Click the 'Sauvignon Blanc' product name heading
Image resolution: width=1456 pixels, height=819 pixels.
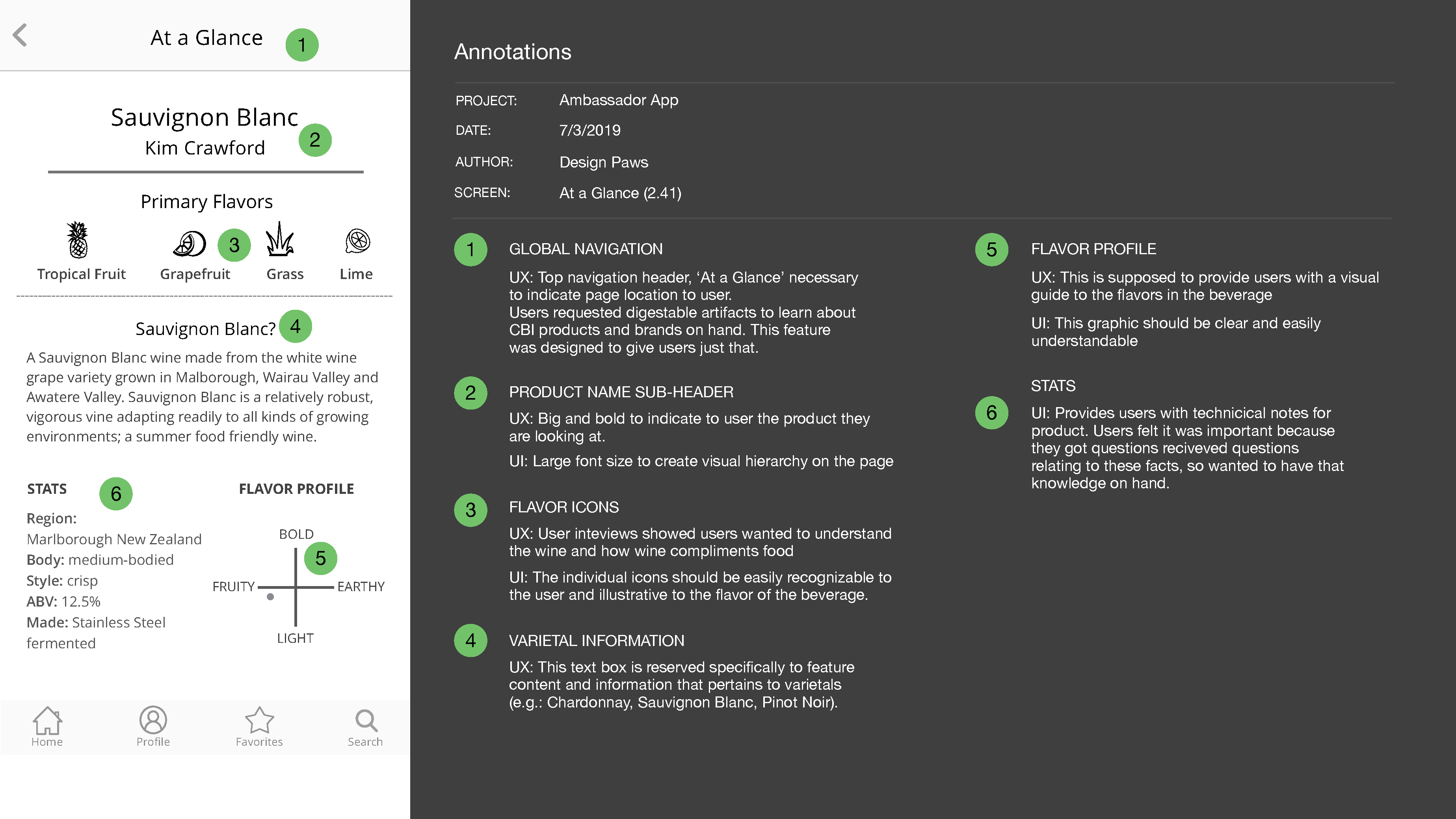click(204, 117)
